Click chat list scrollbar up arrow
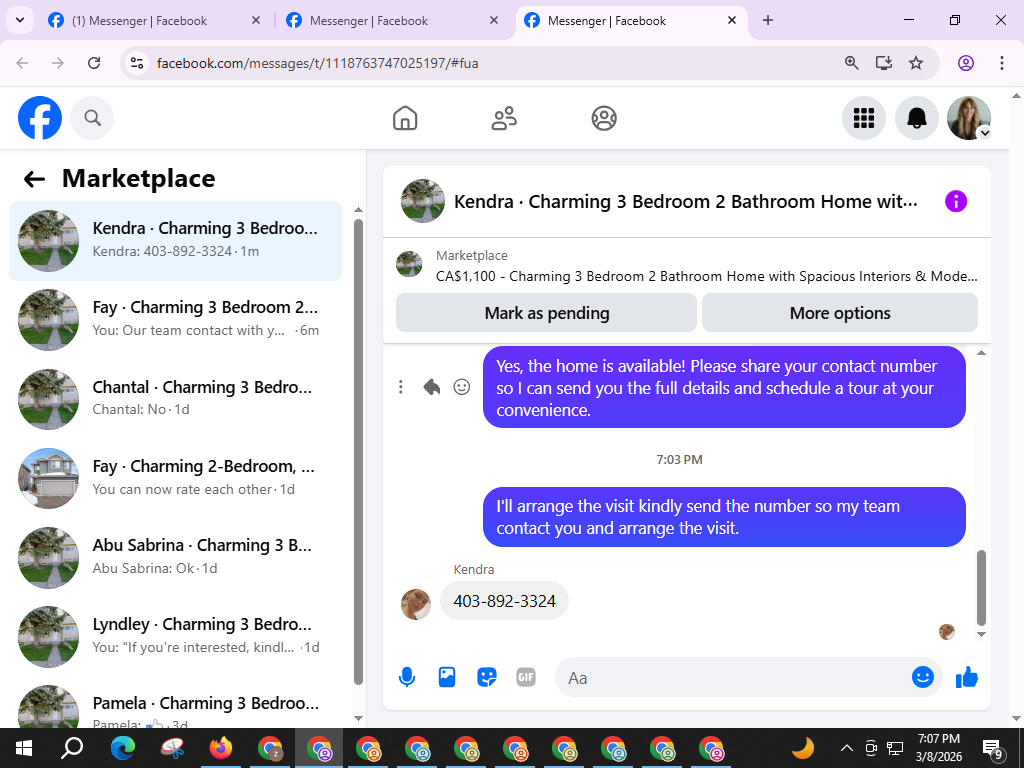Image resolution: width=1024 pixels, height=768 pixels. pyautogui.click(x=358, y=210)
